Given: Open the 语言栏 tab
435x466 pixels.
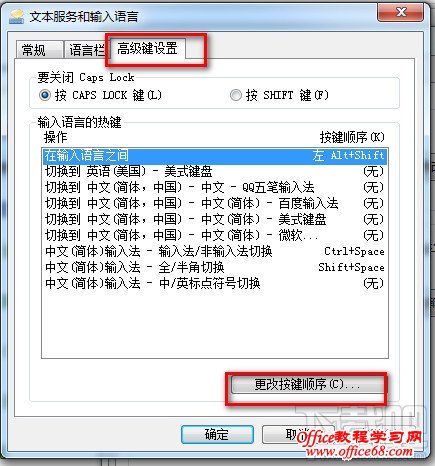Looking at the screenshot, I should click(x=87, y=50).
